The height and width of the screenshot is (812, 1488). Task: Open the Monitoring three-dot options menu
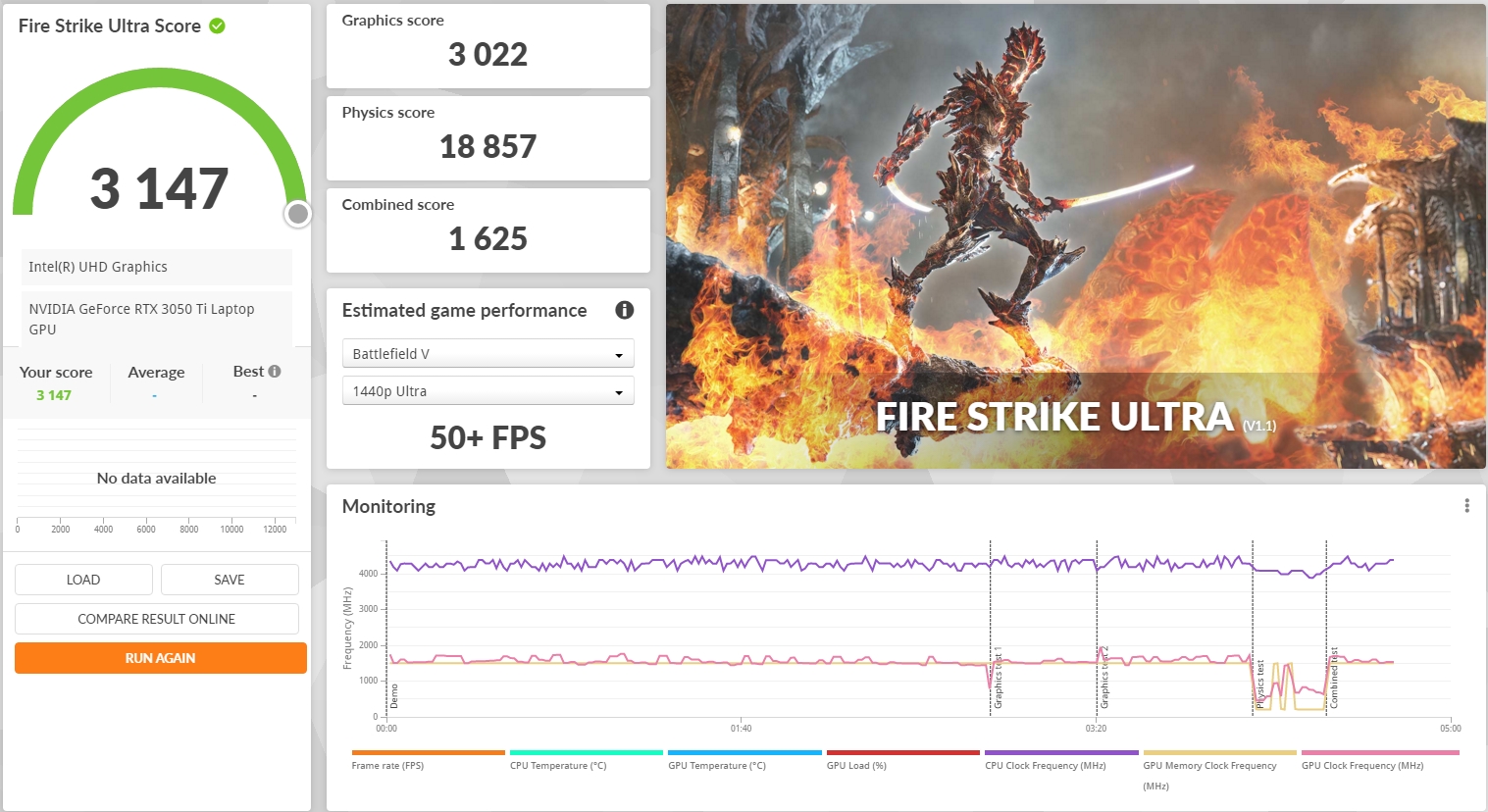(1466, 506)
